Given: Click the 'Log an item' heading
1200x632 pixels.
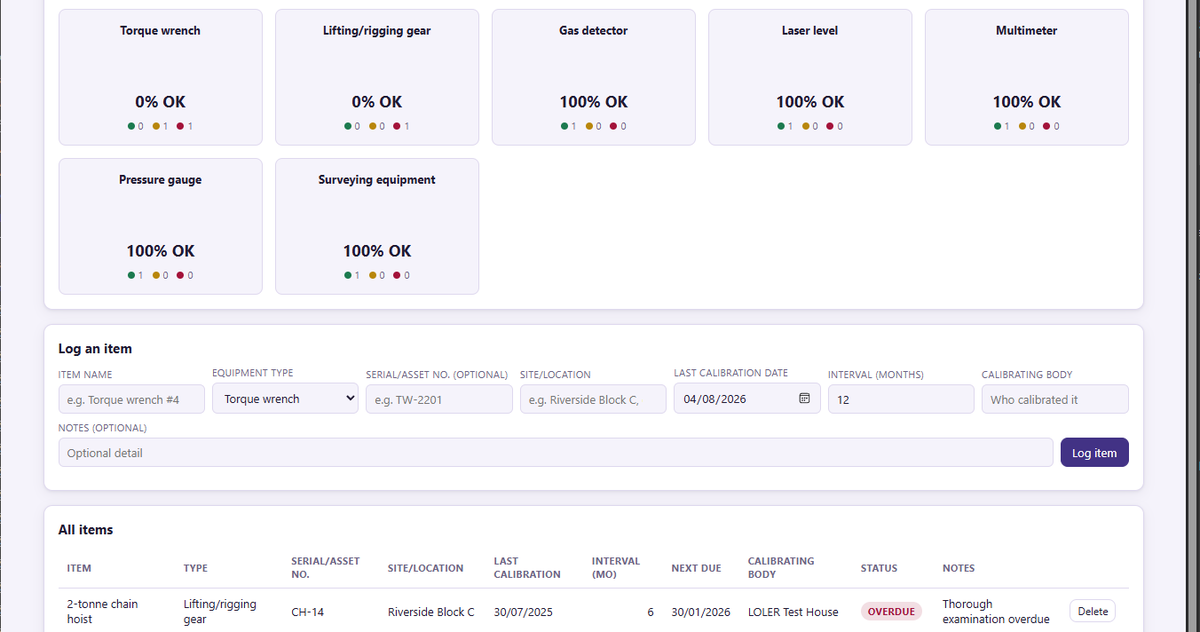Looking at the screenshot, I should click(95, 349).
